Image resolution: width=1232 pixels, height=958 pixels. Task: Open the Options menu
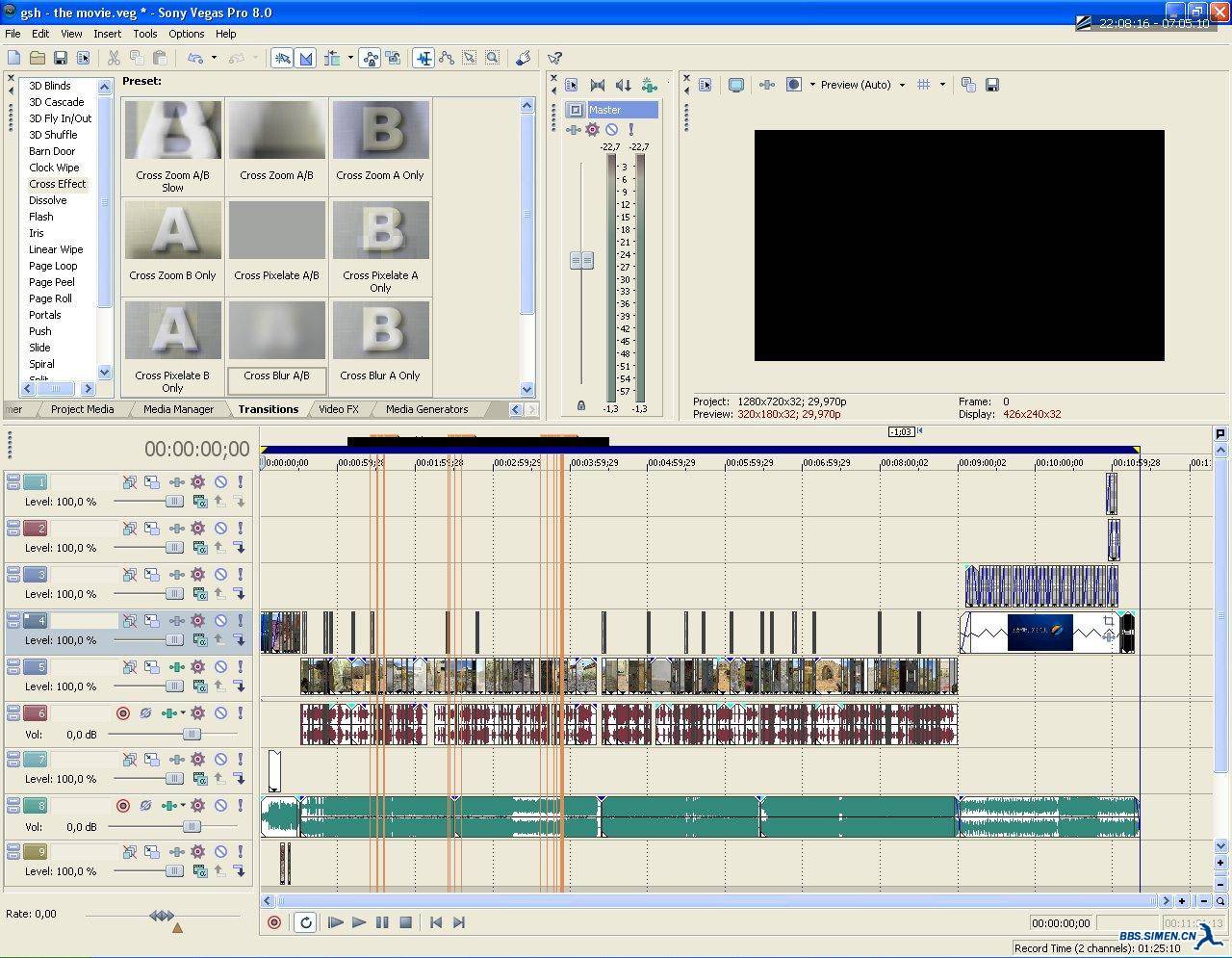click(186, 34)
